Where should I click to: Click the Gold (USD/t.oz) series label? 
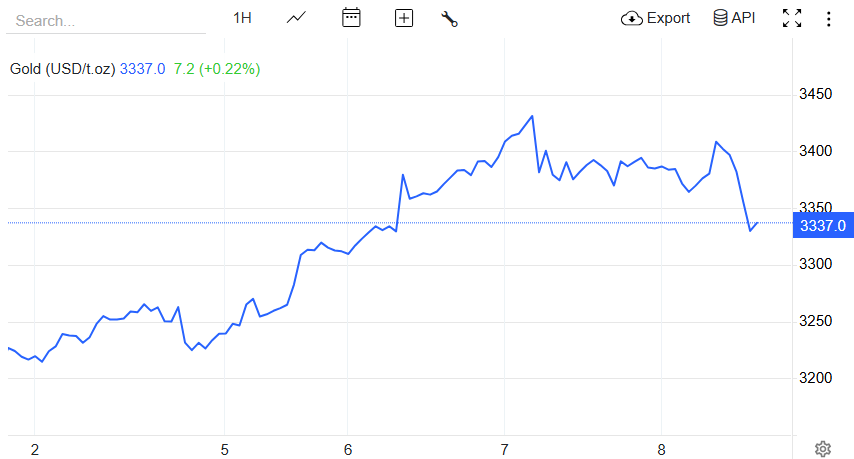[62, 69]
